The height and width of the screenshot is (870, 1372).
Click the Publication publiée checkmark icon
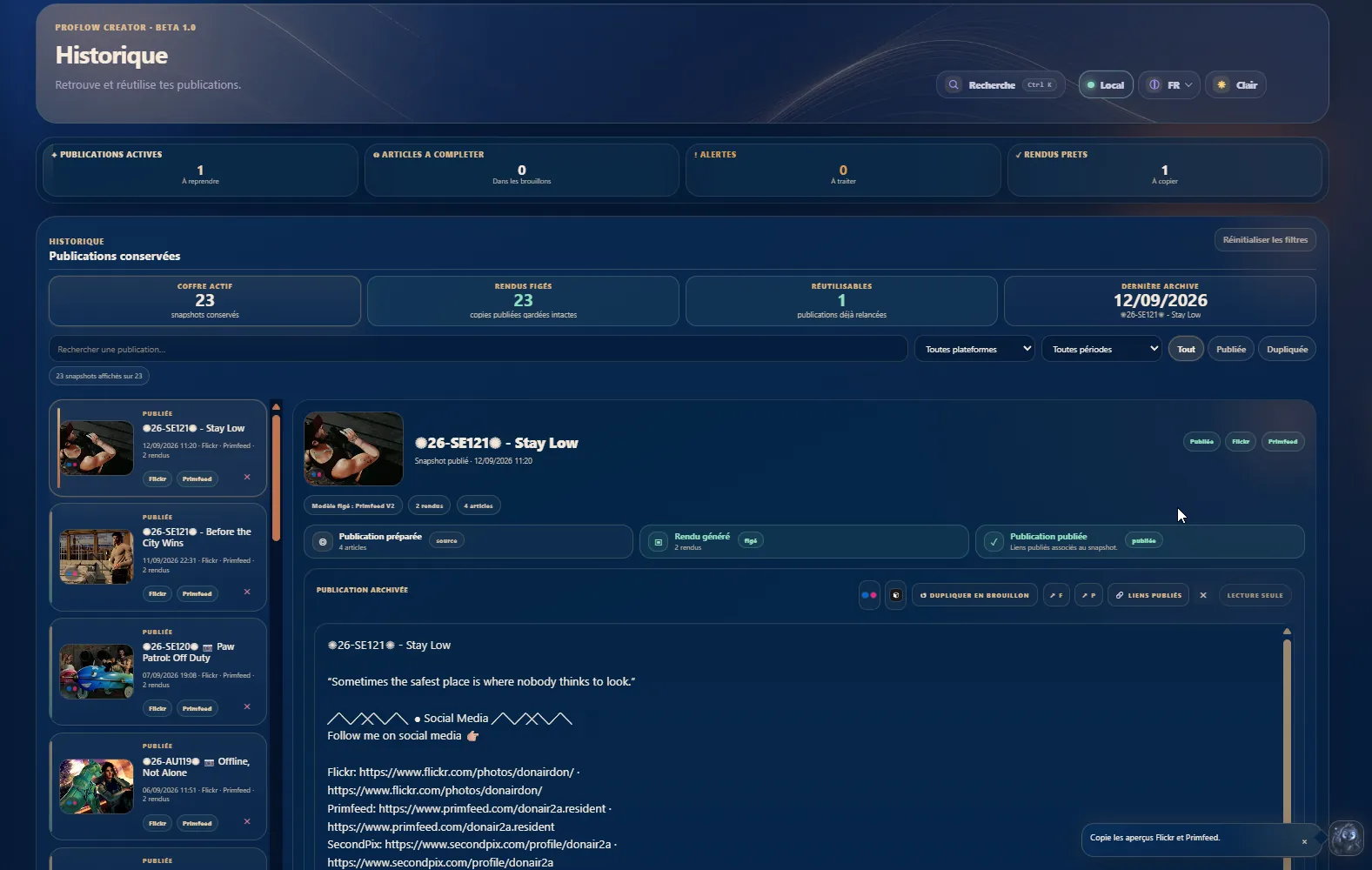click(994, 541)
